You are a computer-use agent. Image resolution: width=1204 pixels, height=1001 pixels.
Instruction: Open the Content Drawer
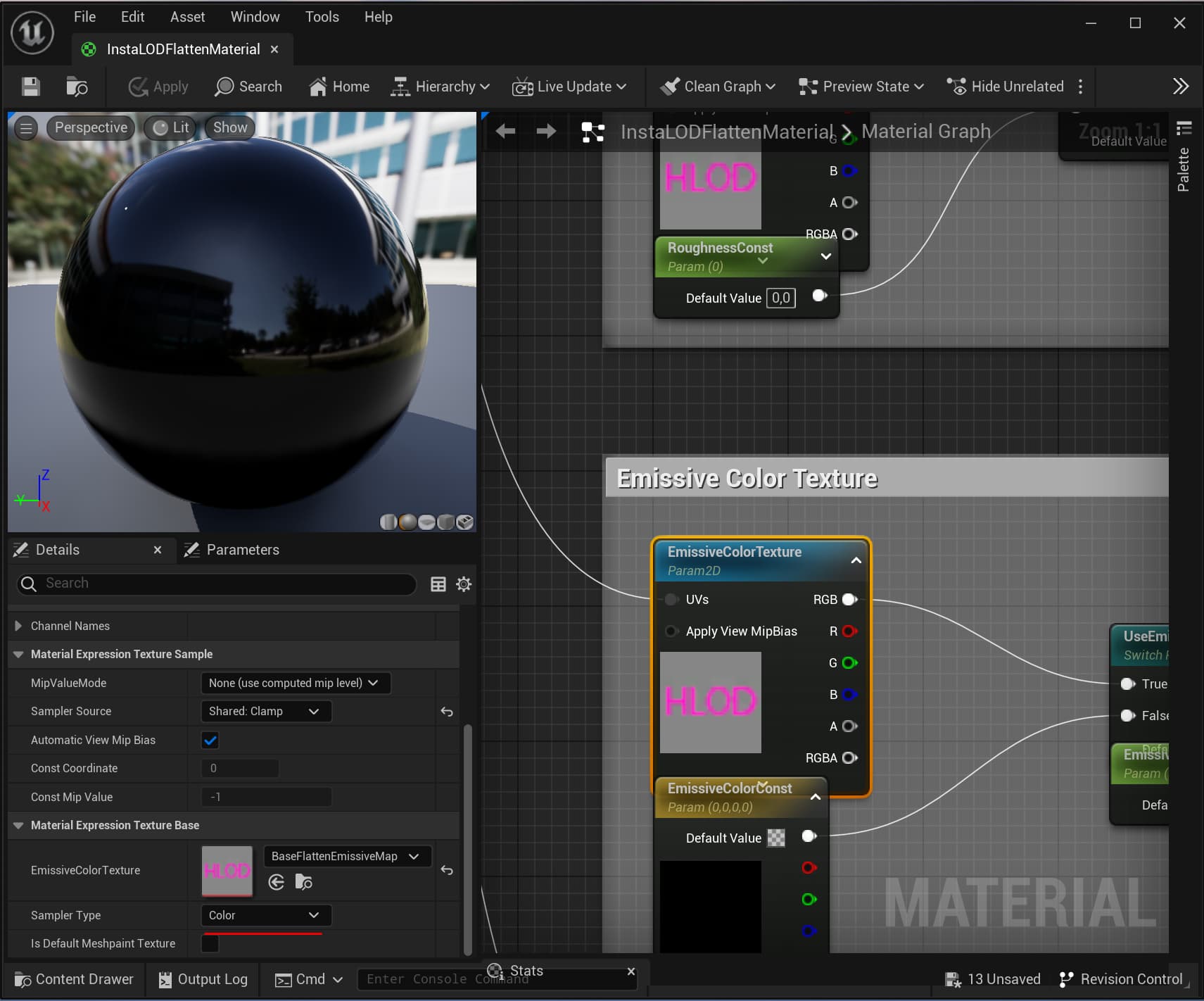point(75,979)
